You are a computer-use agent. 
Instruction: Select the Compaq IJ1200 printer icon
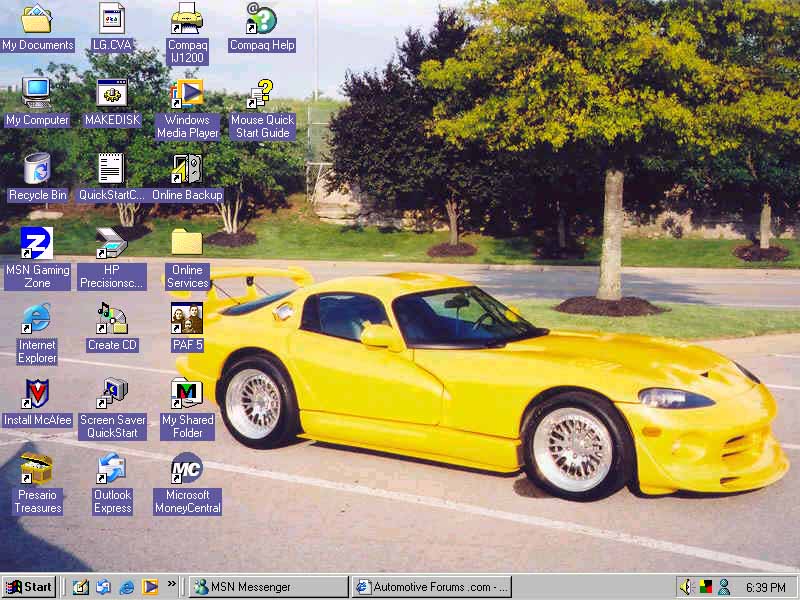187,19
